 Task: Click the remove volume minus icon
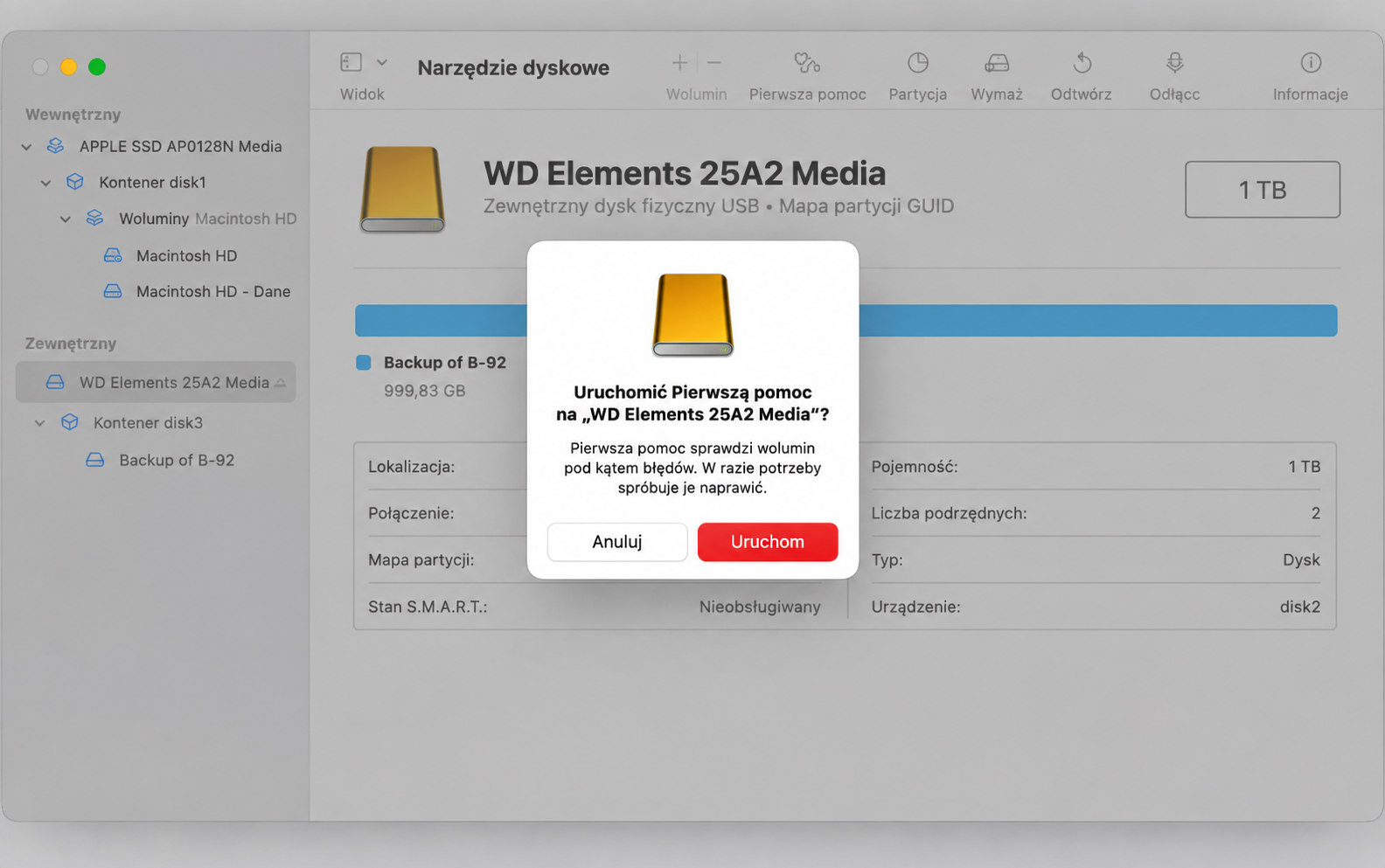[x=713, y=63]
